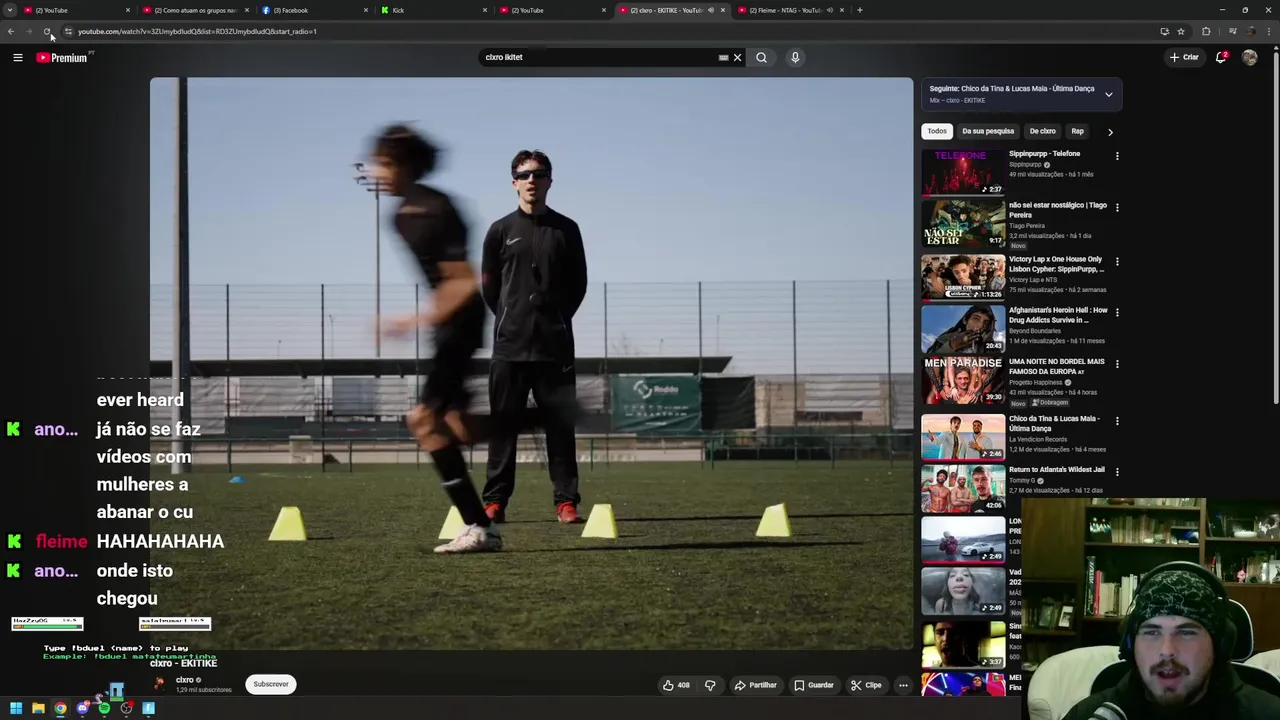Open the on-screen keyboard icon in search
This screenshot has height=720, width=1280.
pos(723,58)
